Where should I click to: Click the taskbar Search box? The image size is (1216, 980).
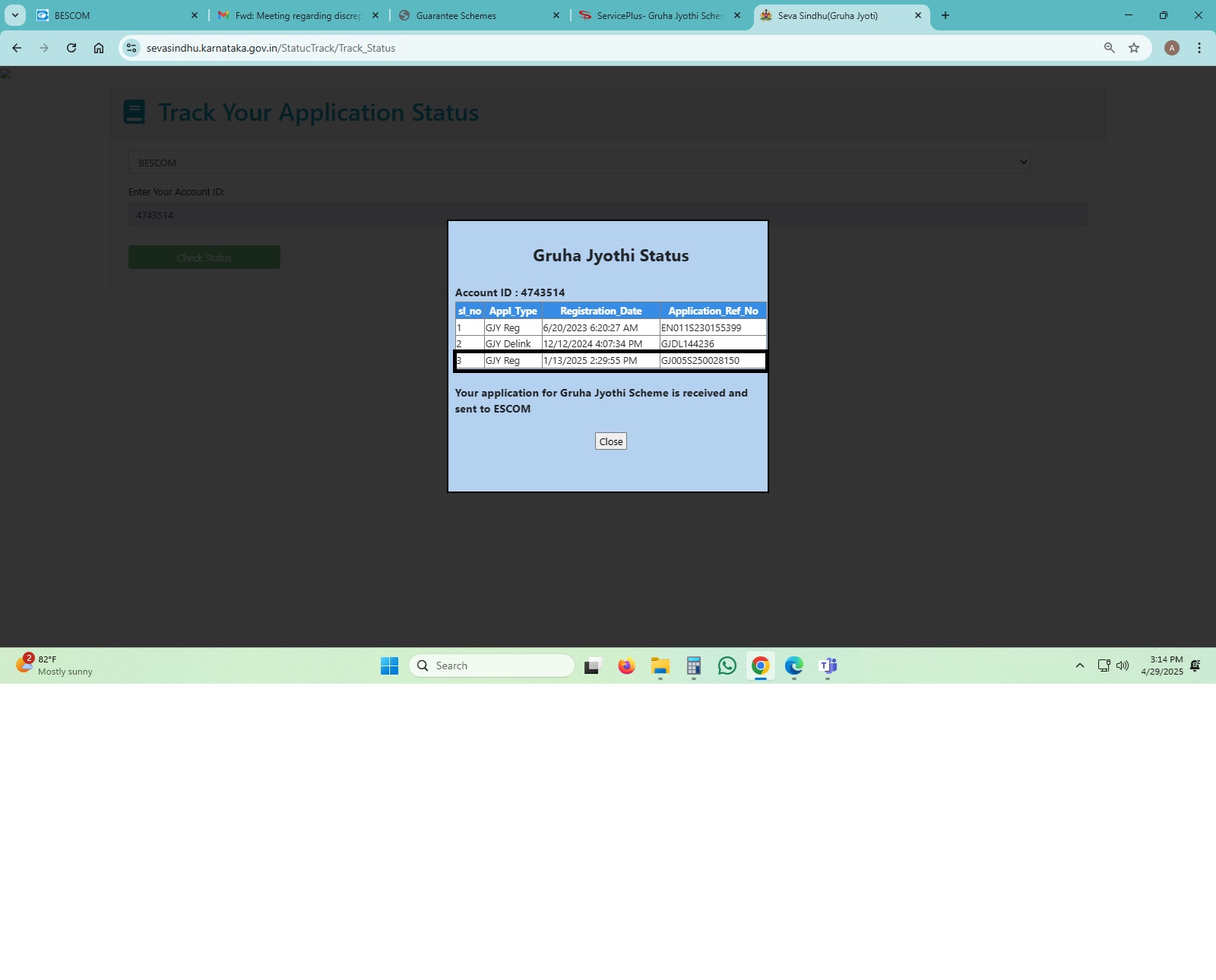click(492, 665)
